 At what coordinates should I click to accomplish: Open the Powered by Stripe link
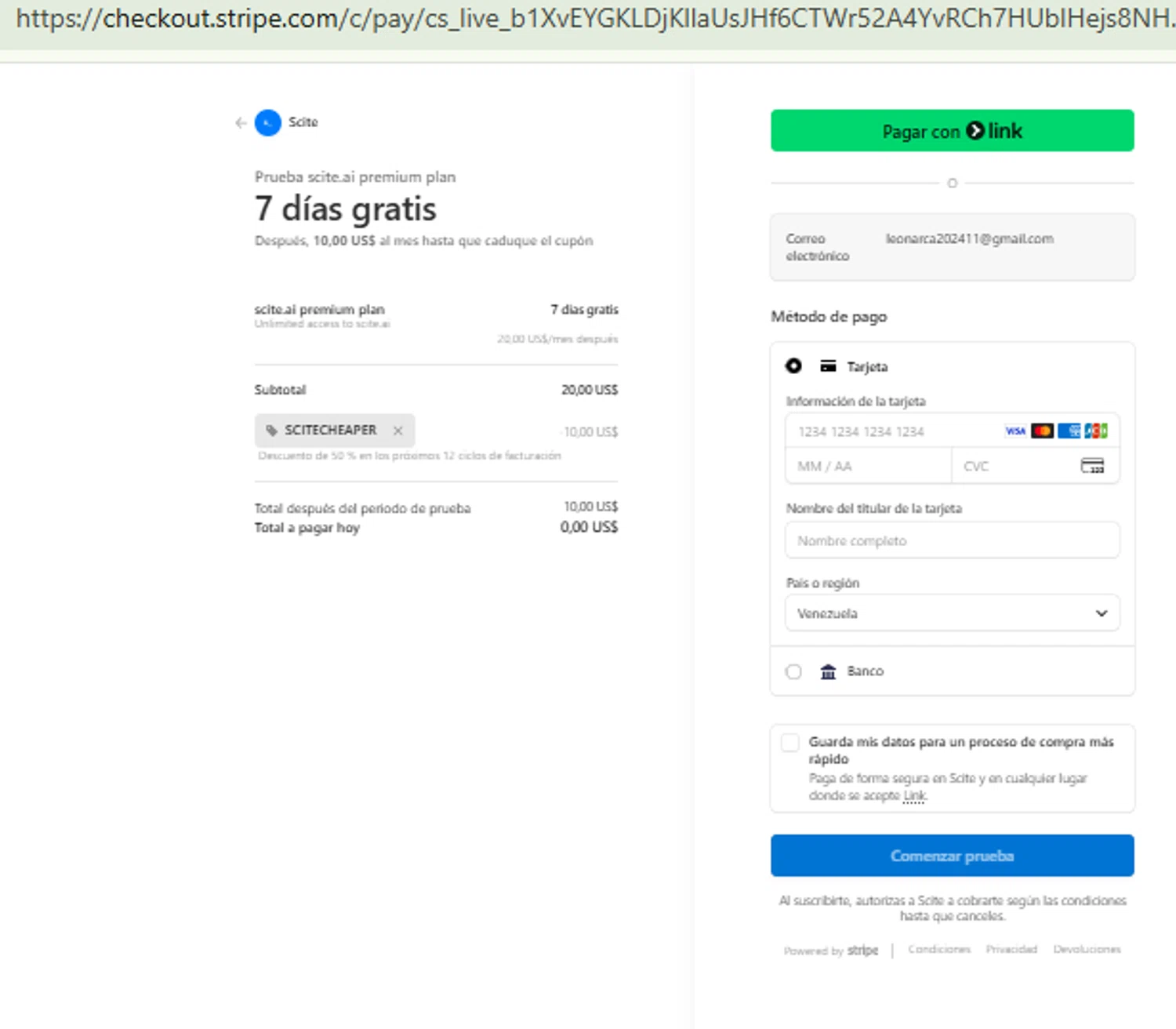coord(831,950)
